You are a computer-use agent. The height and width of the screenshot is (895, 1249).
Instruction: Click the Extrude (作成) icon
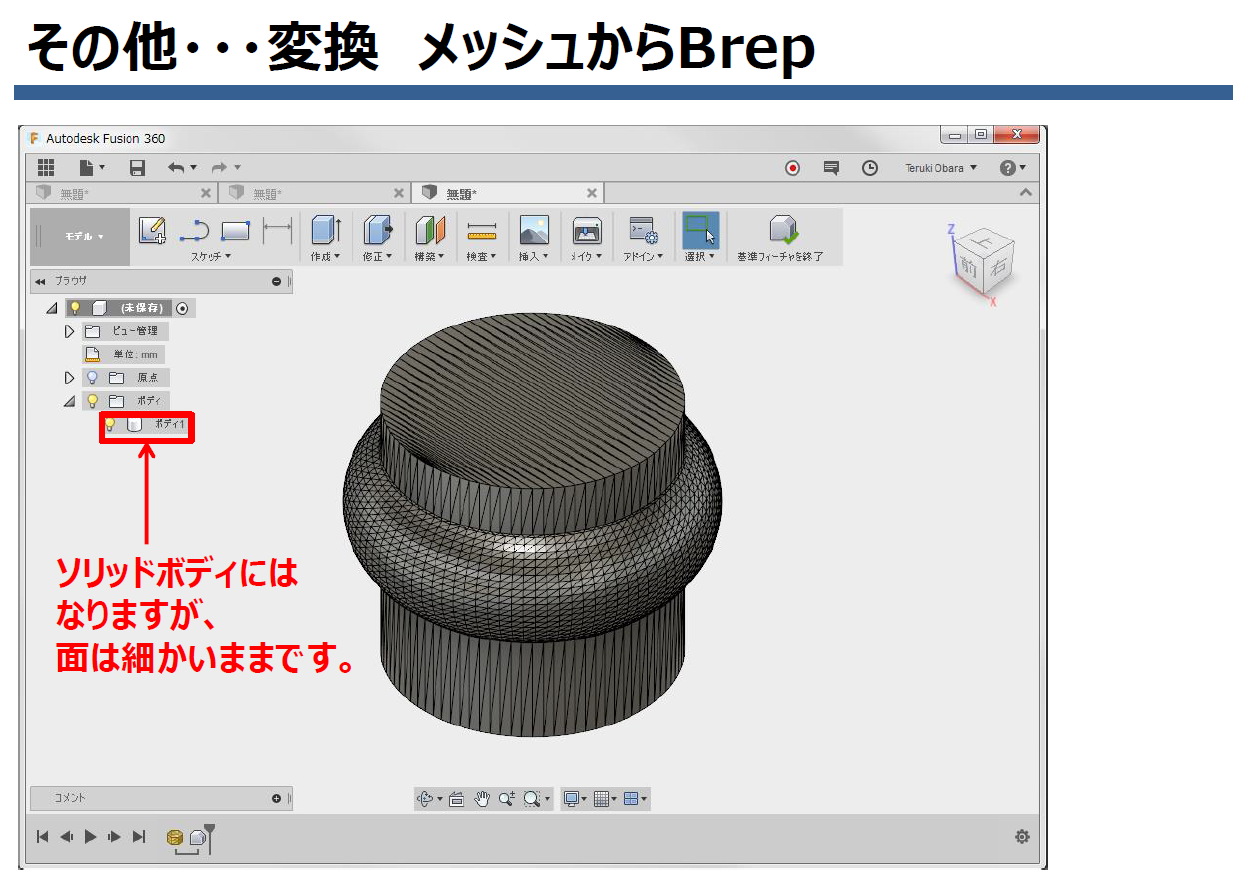pyautogui.click(x=326, y=231)
